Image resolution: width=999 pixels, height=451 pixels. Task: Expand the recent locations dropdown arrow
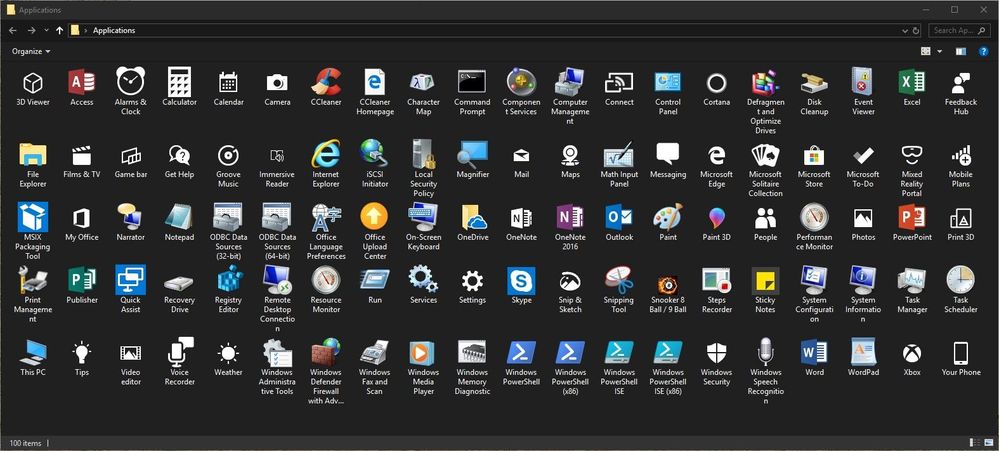[47, 30]
